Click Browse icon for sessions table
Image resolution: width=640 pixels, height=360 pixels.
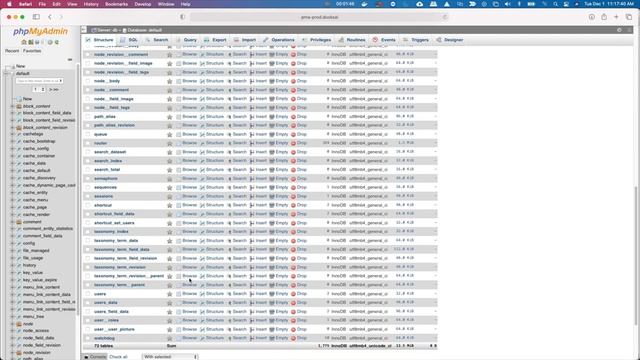tap(179, 196)
